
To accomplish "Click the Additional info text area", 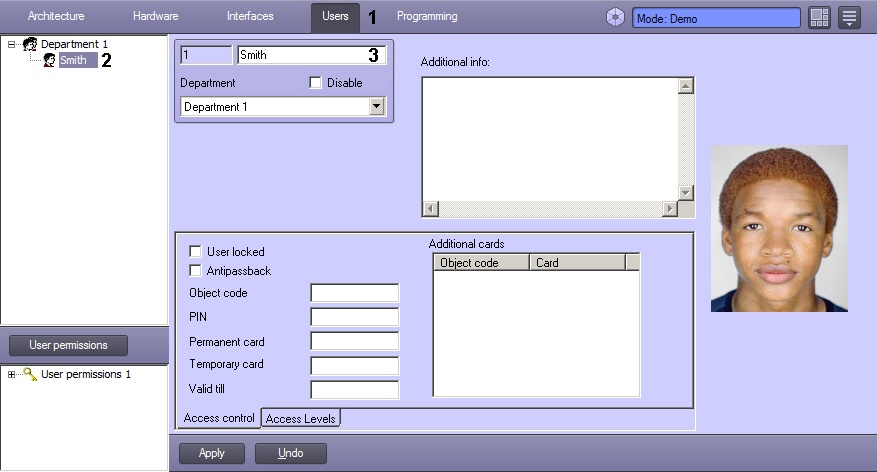I will click(x=550, y=139).
